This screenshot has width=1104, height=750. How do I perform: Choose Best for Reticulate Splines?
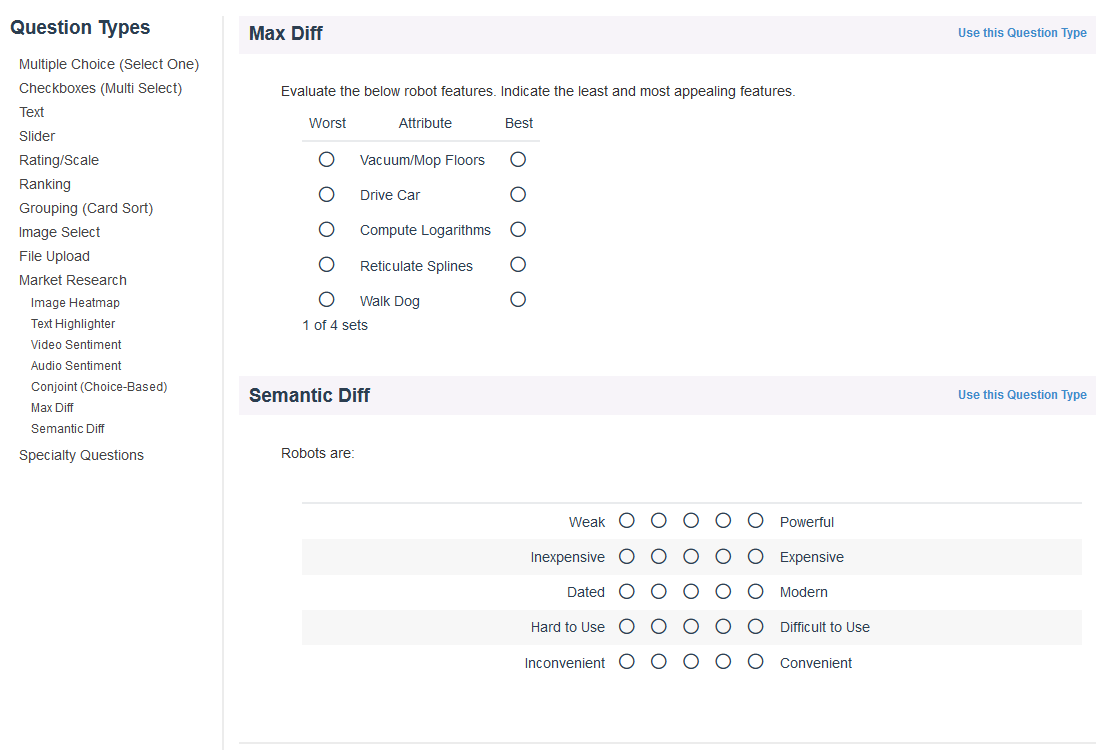518,265
